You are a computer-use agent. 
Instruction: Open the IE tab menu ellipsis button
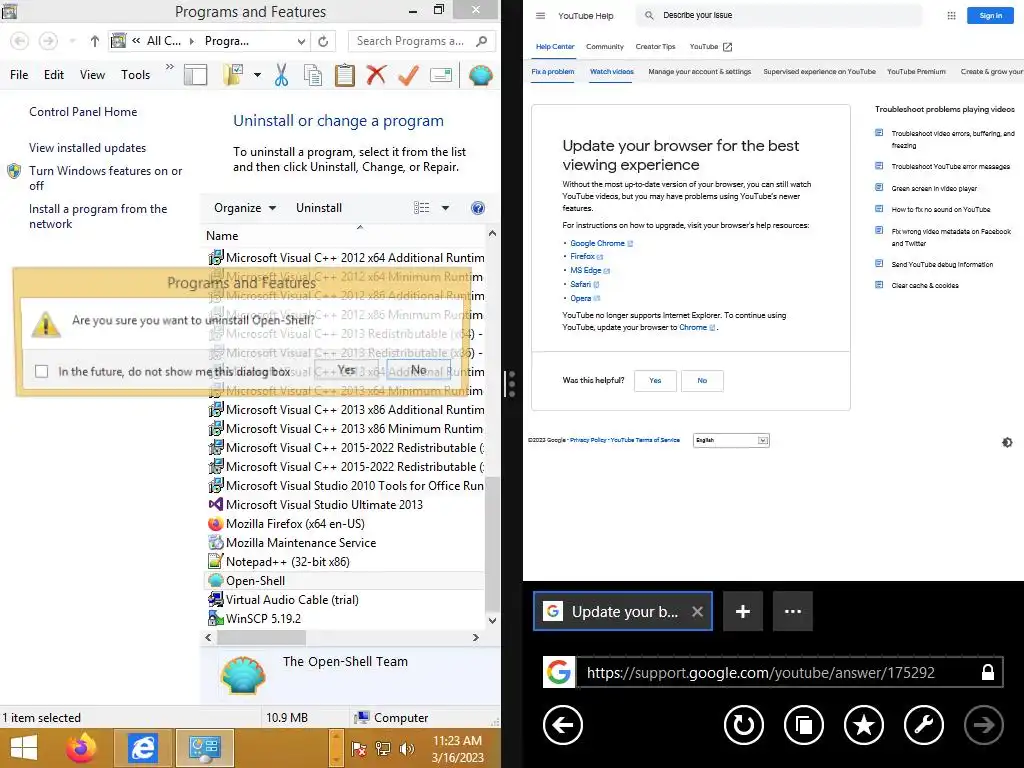793,611
